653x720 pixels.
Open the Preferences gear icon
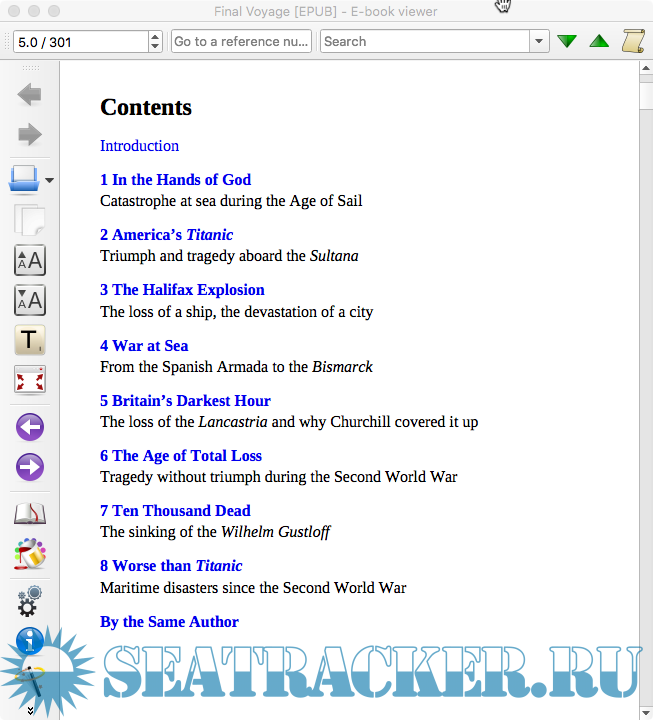tap(30, 601)
